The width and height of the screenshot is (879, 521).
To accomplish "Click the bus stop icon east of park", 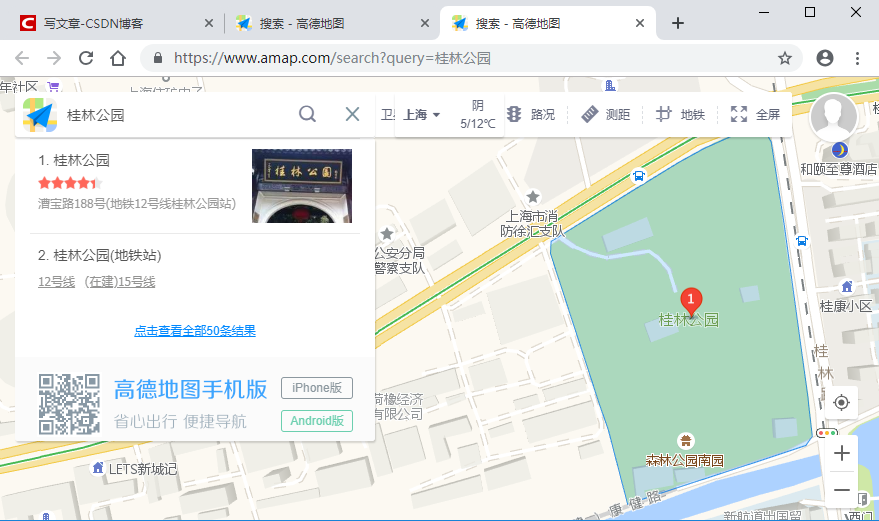I will (x=802, y=241).
